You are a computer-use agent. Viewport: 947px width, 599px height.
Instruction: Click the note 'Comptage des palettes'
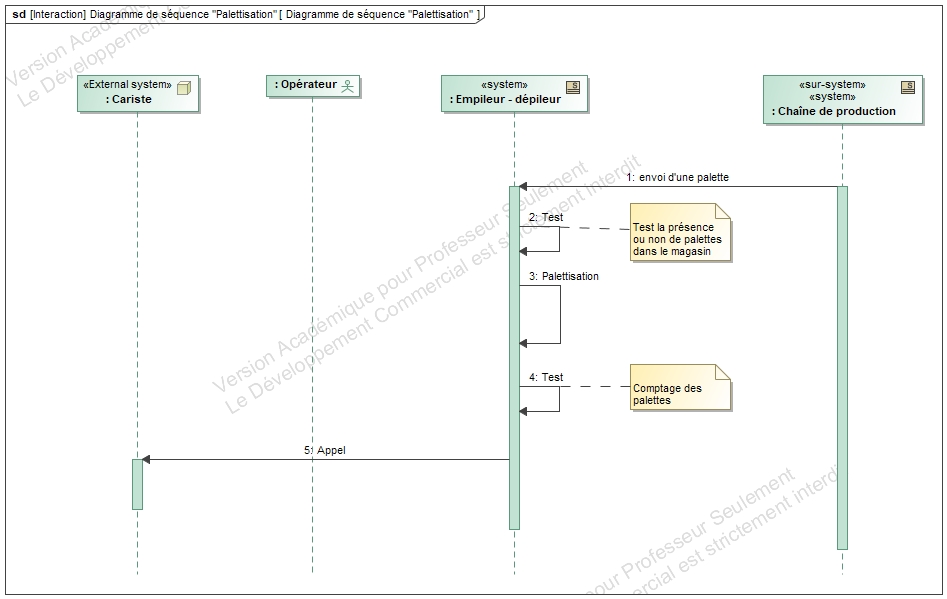[x=680, y=388]
